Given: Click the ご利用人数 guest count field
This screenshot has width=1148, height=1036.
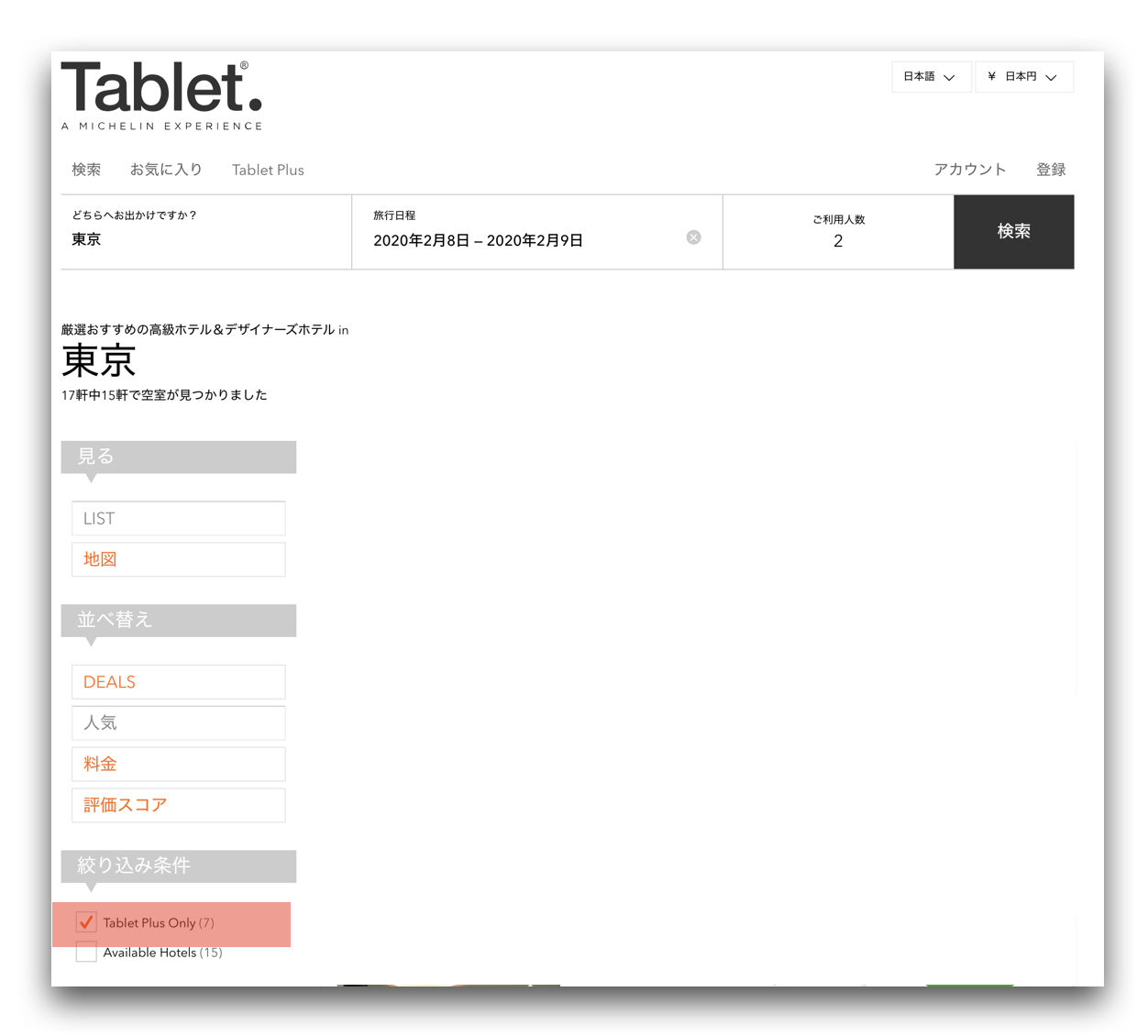Looking at the screenshot, I should (838, 232).
